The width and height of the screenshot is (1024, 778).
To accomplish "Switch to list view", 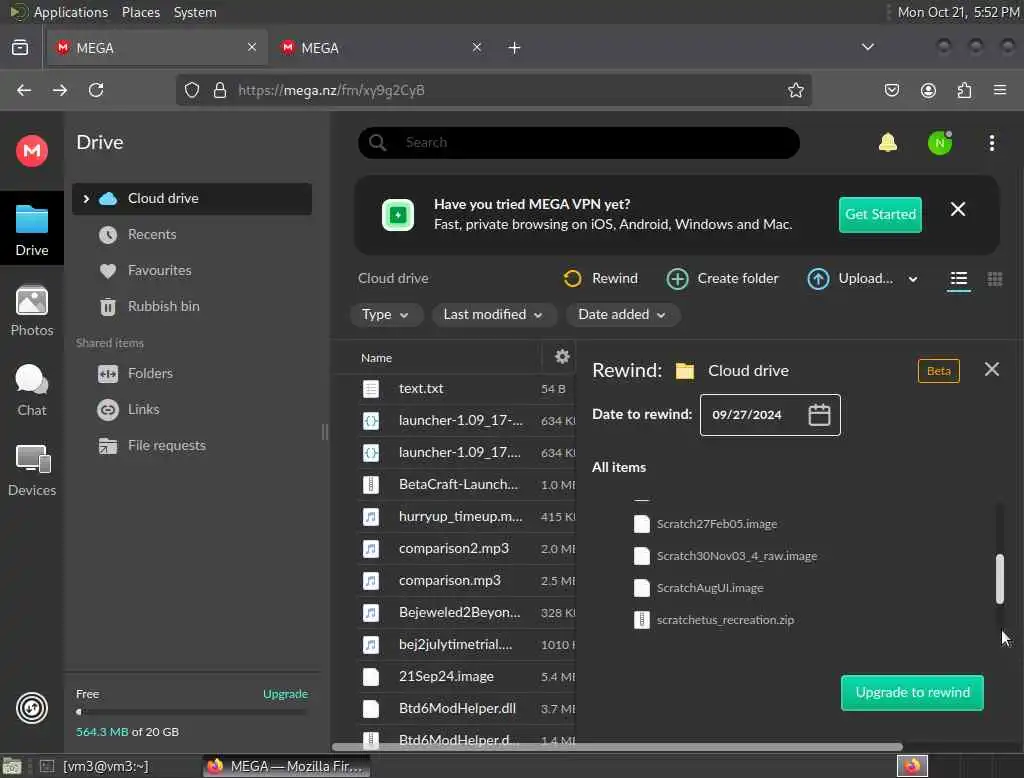I will (958, 279).
